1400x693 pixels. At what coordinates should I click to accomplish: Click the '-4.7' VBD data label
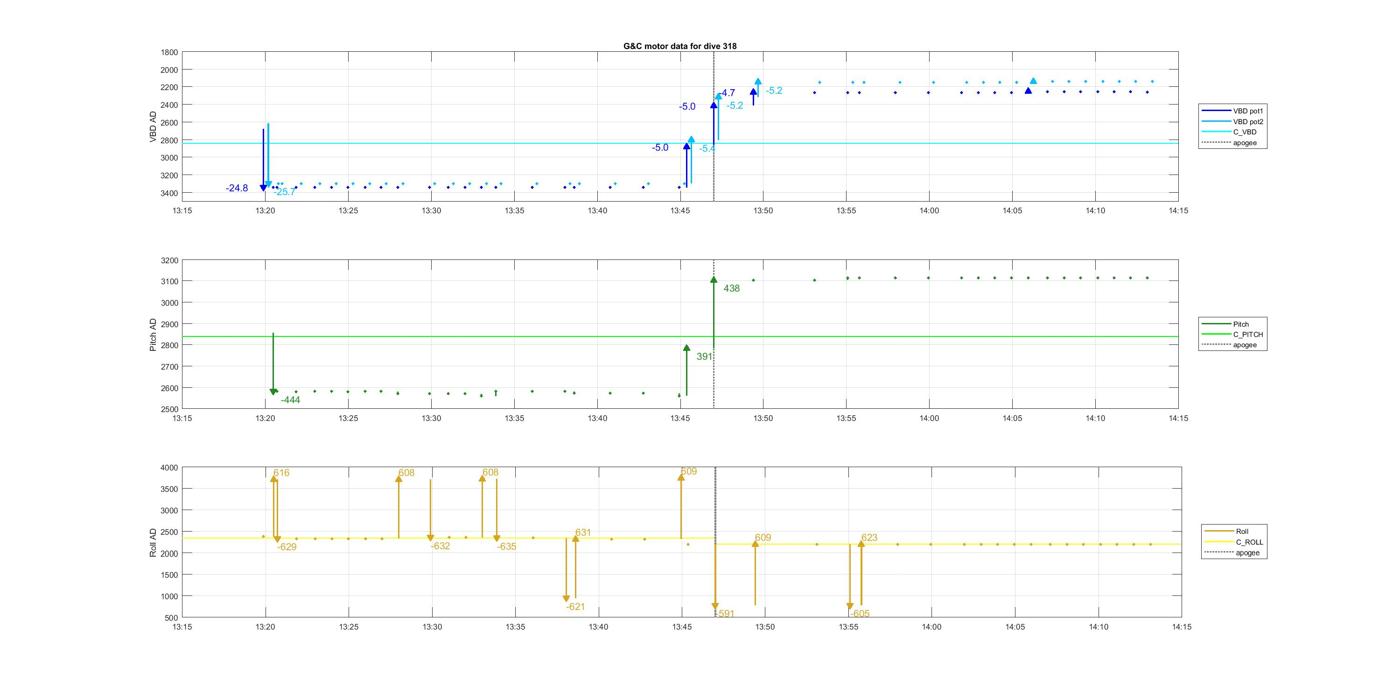[727, 93]
